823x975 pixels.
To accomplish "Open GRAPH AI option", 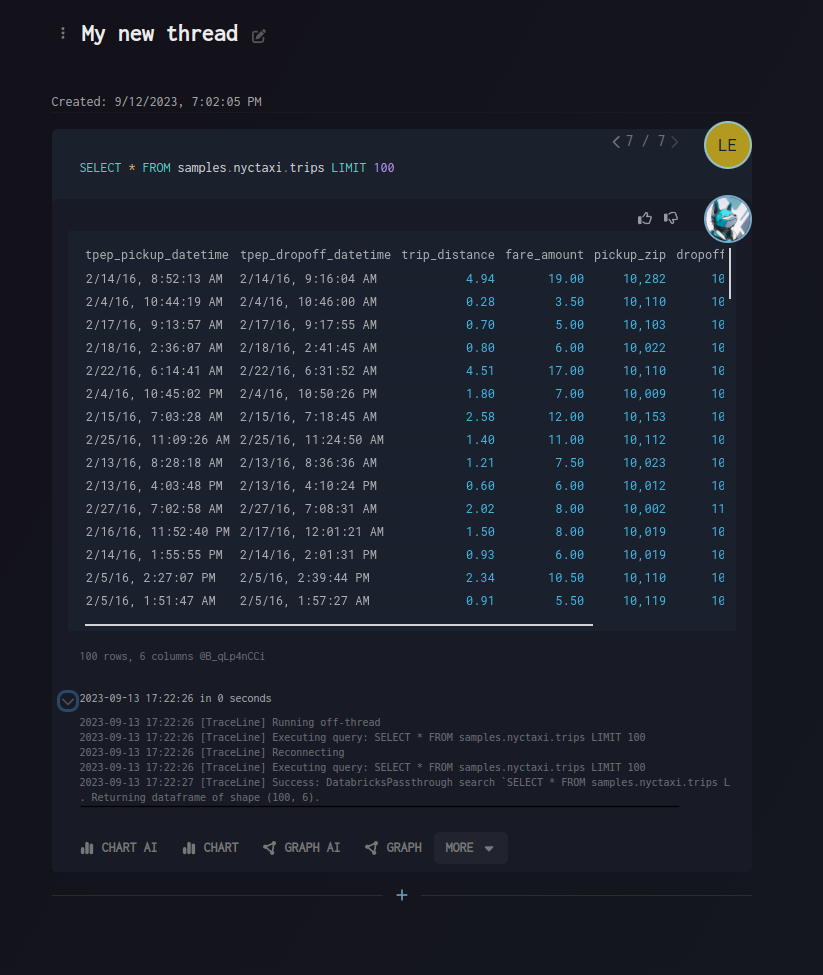I will [x=301, y=848].
